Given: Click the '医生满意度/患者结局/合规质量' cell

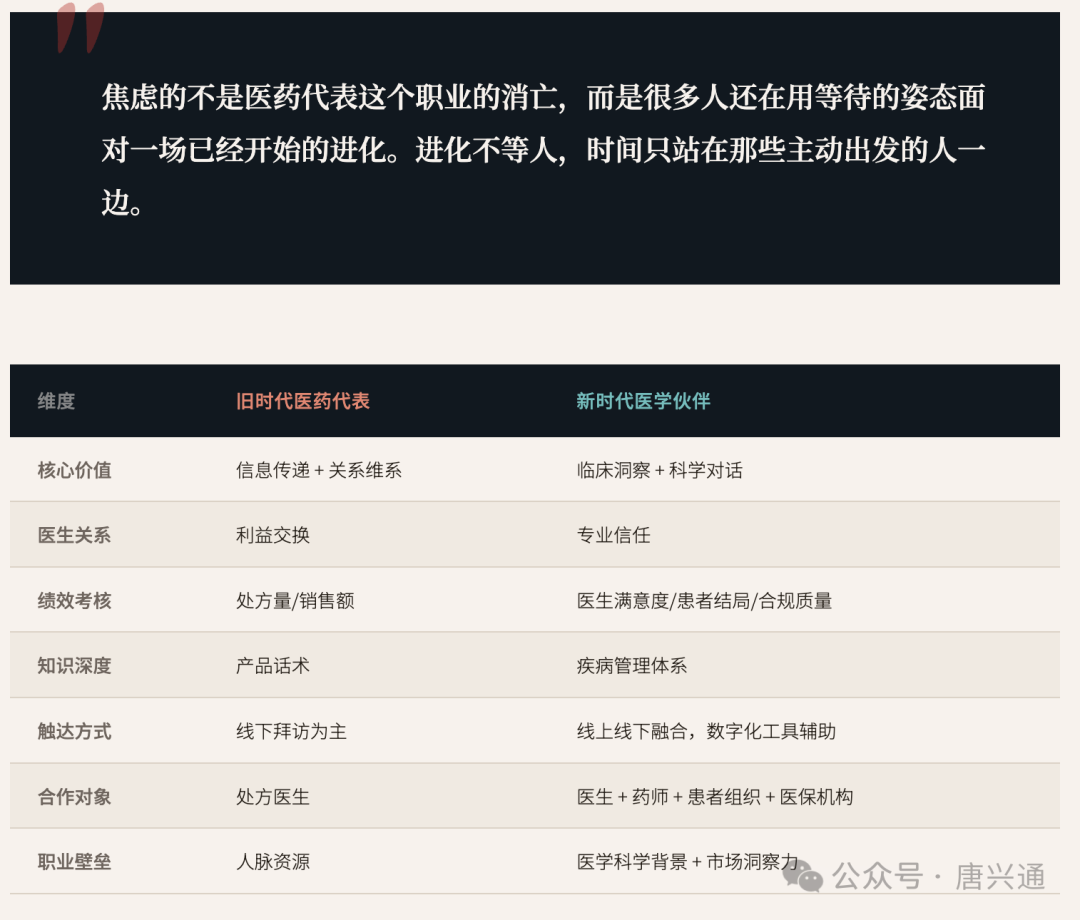Looking at the screenshot, I should (x=705, y=600).
